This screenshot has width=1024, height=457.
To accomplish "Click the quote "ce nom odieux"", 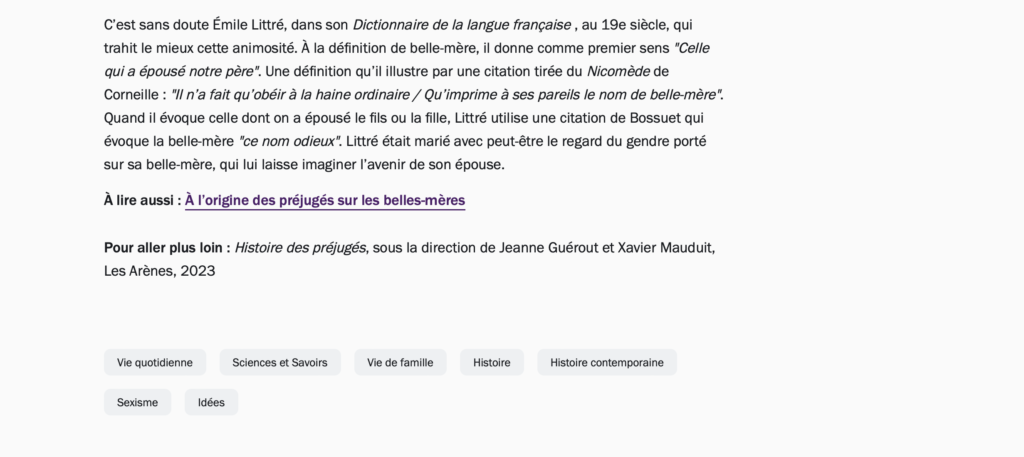I will tap(291, 142).
